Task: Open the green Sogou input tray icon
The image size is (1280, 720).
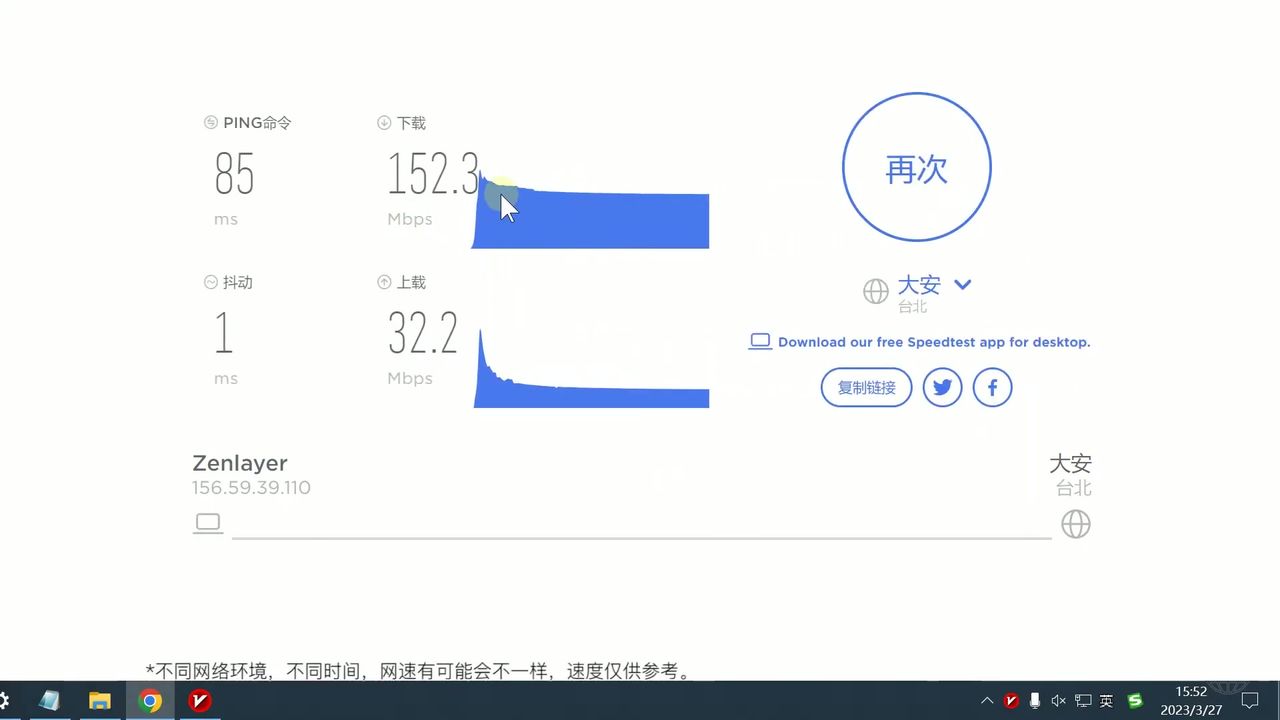Action: point(1134,701)
